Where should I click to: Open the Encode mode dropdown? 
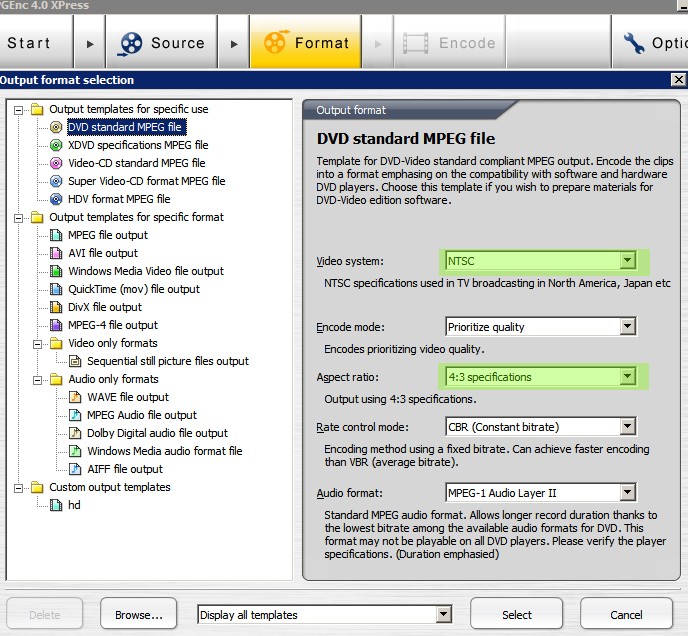tap(627, 327)
